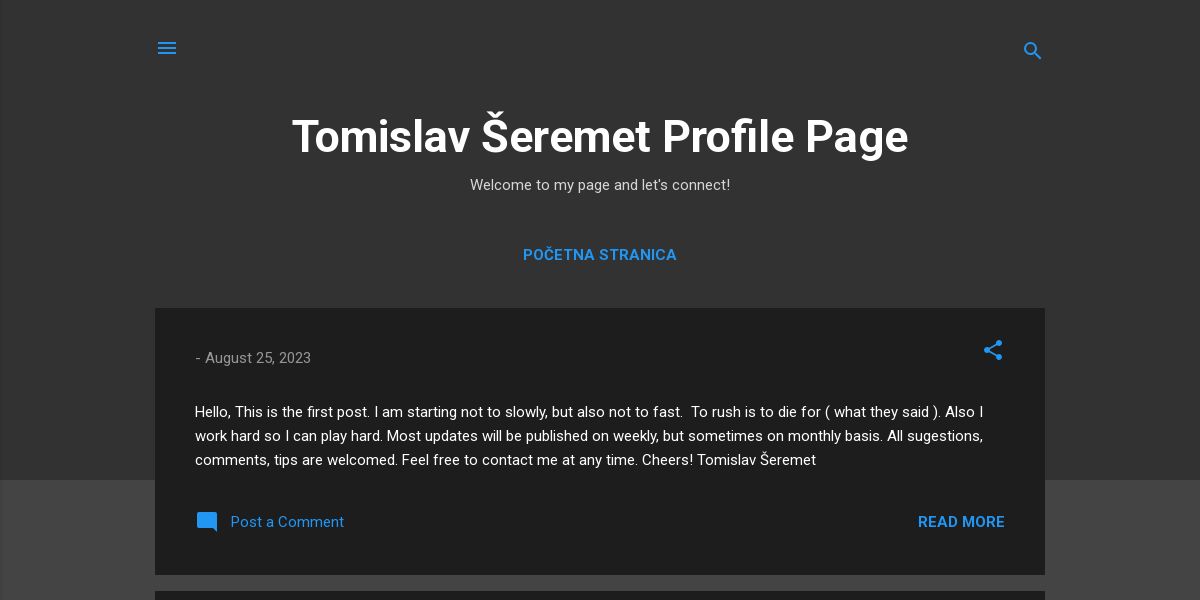Select the POČETNA STRANICA tab
This screenshot has height=600, width=1200.
point(599,255)
